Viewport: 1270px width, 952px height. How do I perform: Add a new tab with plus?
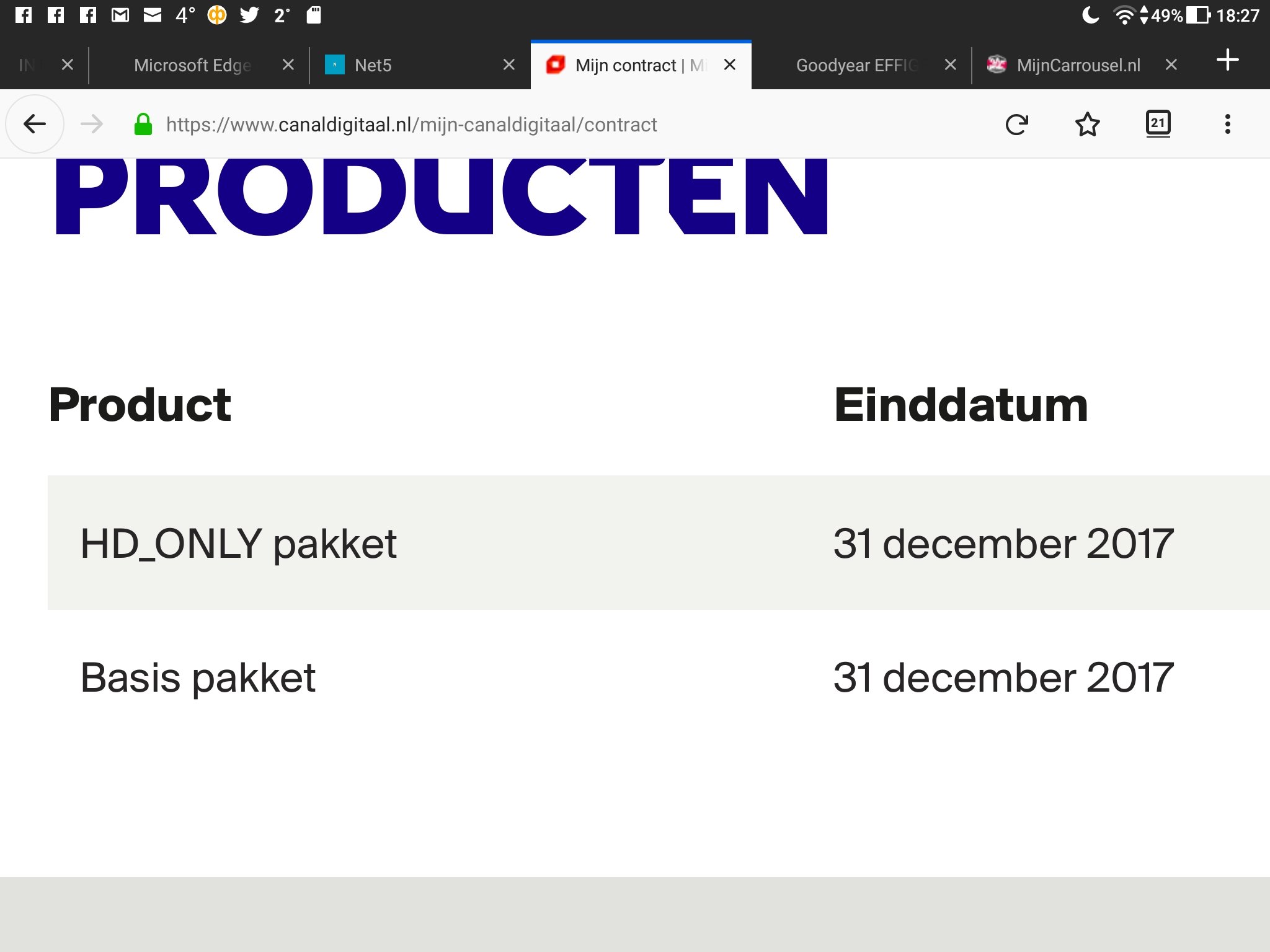tap(1227, 60)
